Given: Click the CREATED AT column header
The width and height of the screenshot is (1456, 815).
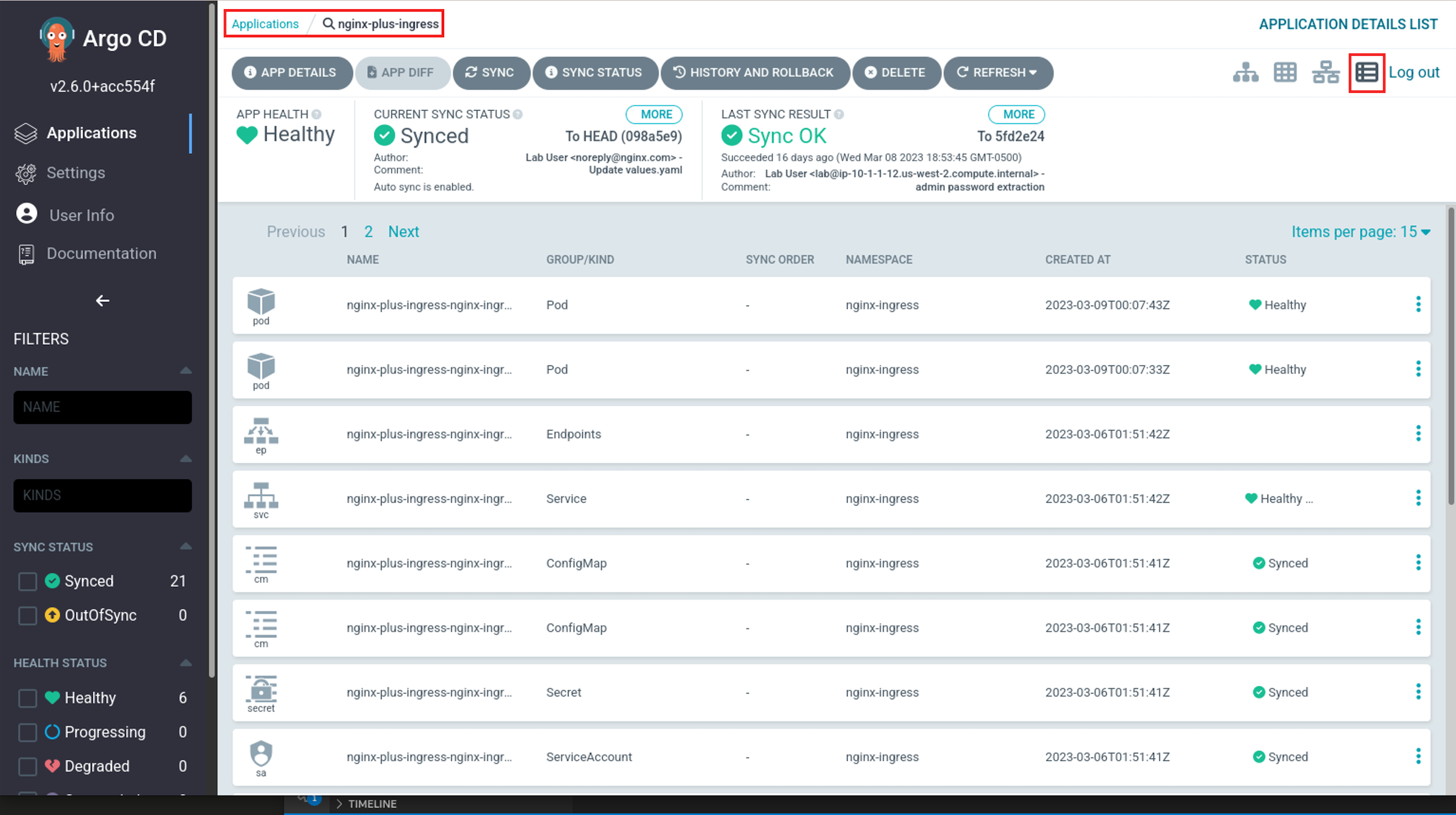Looking at the screenshot, I should (x=1078, y=259).
